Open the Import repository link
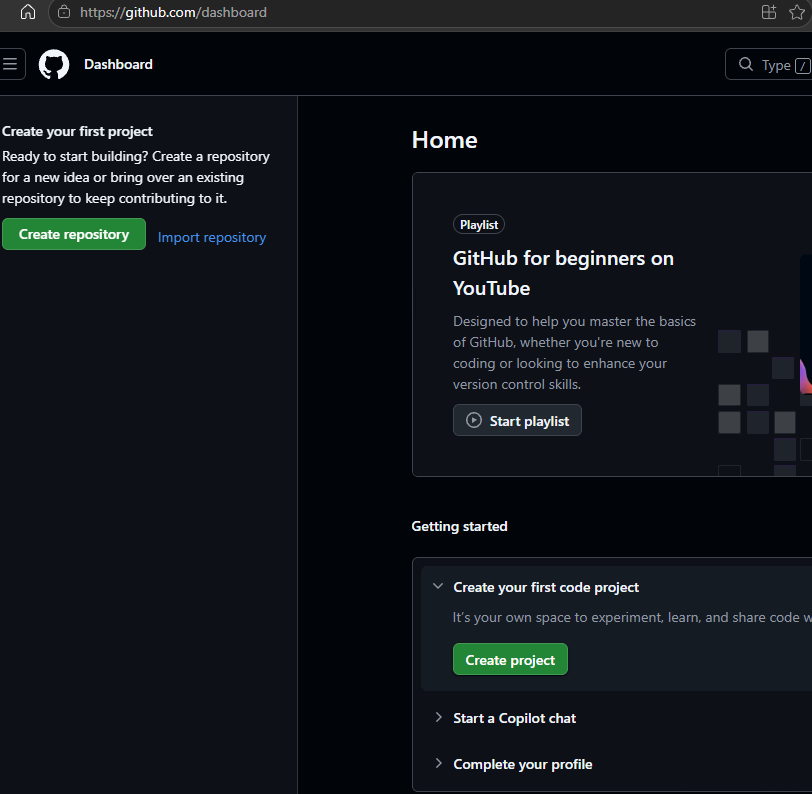The image size is (812, 794). tap(212, 237)
